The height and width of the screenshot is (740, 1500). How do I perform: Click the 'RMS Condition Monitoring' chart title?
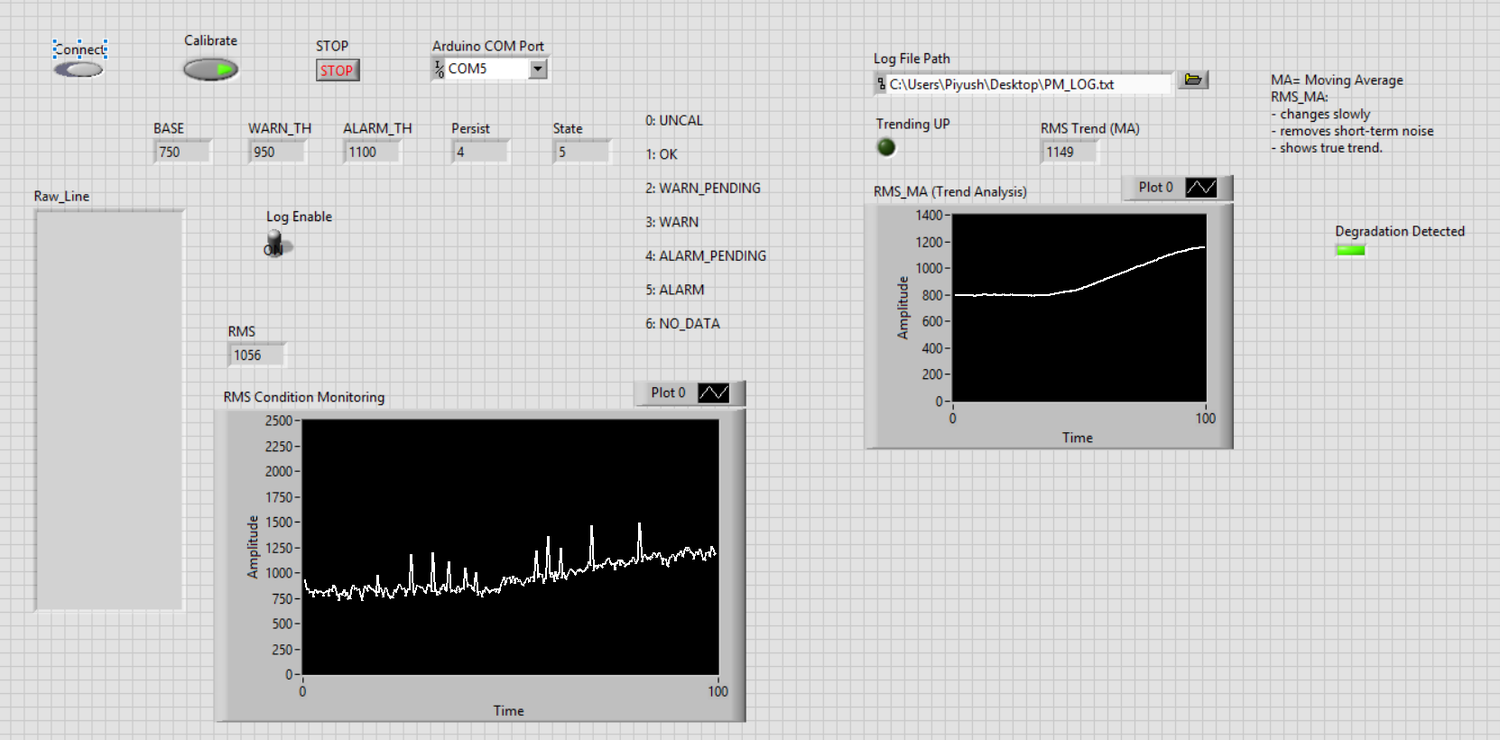(x=304, y=397)
